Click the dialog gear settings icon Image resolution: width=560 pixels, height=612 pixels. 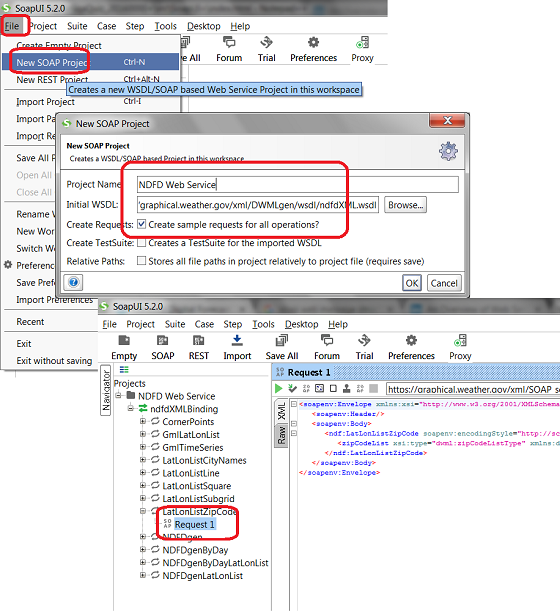coord(448,151)
